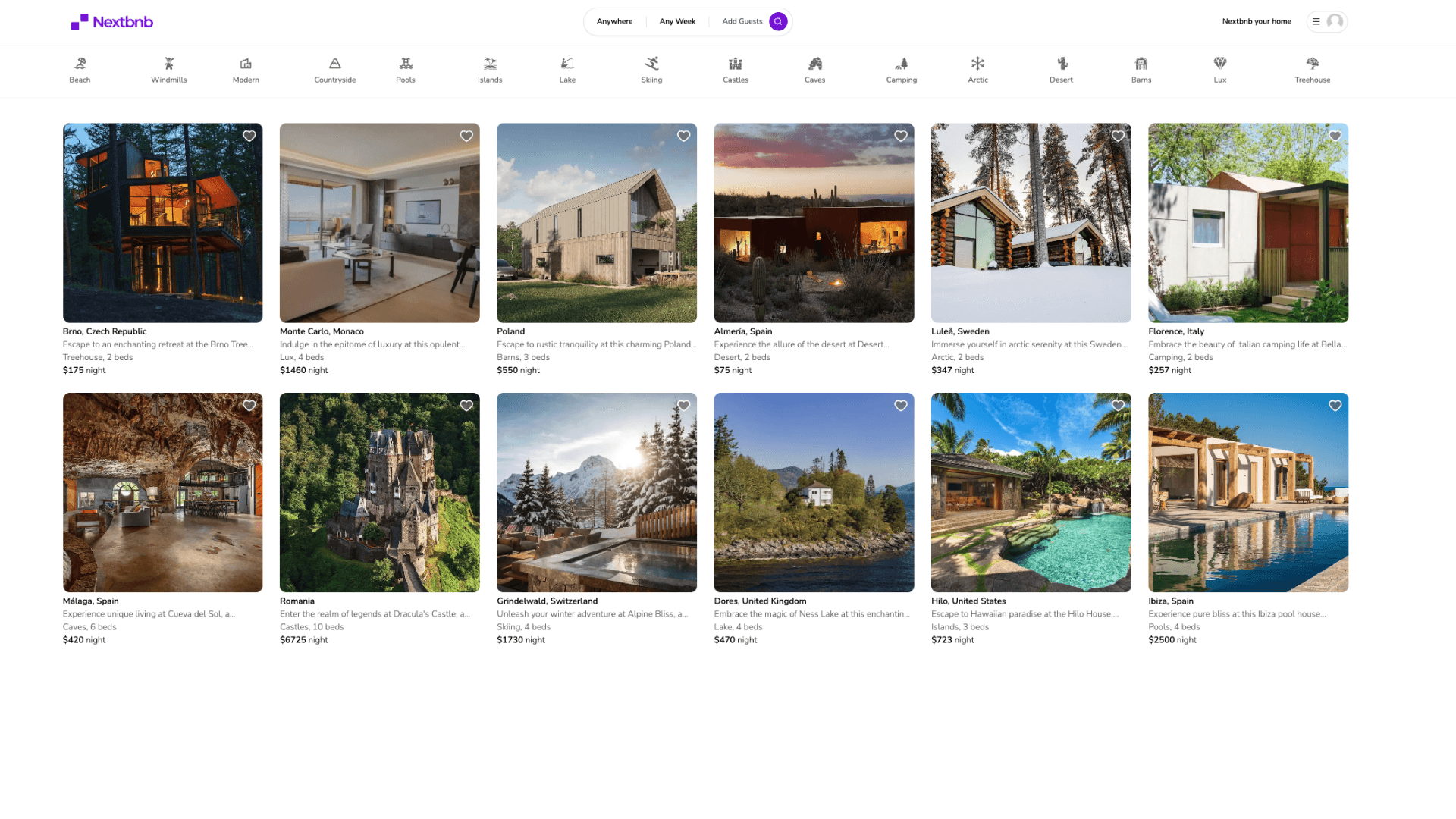Pick the Skiing category icon
This screenshot has width=1456, height=819.
651,64
